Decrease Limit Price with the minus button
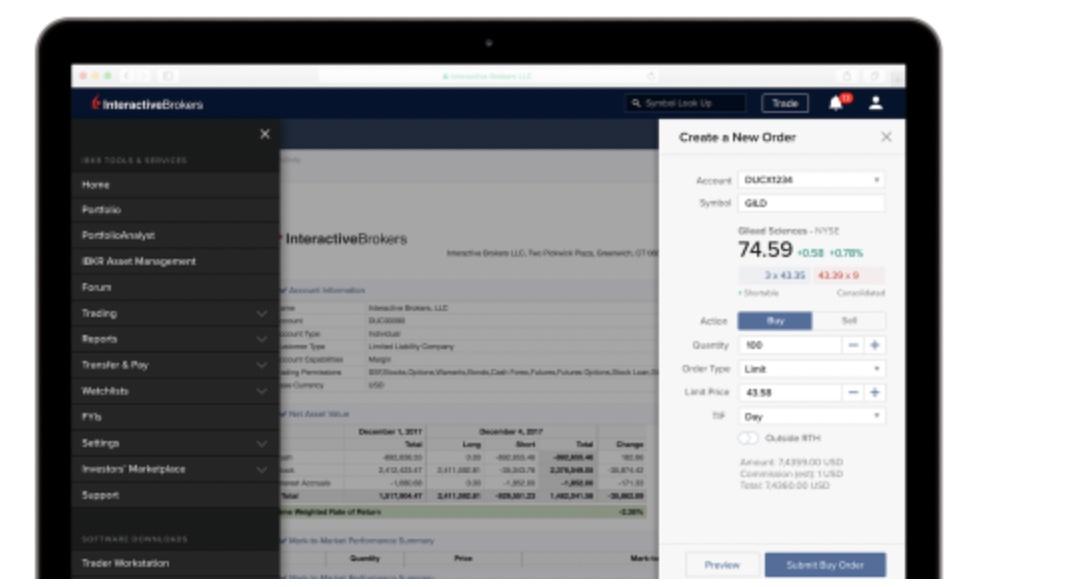Viewport: 1071px width, 587px height. point(853,393)
